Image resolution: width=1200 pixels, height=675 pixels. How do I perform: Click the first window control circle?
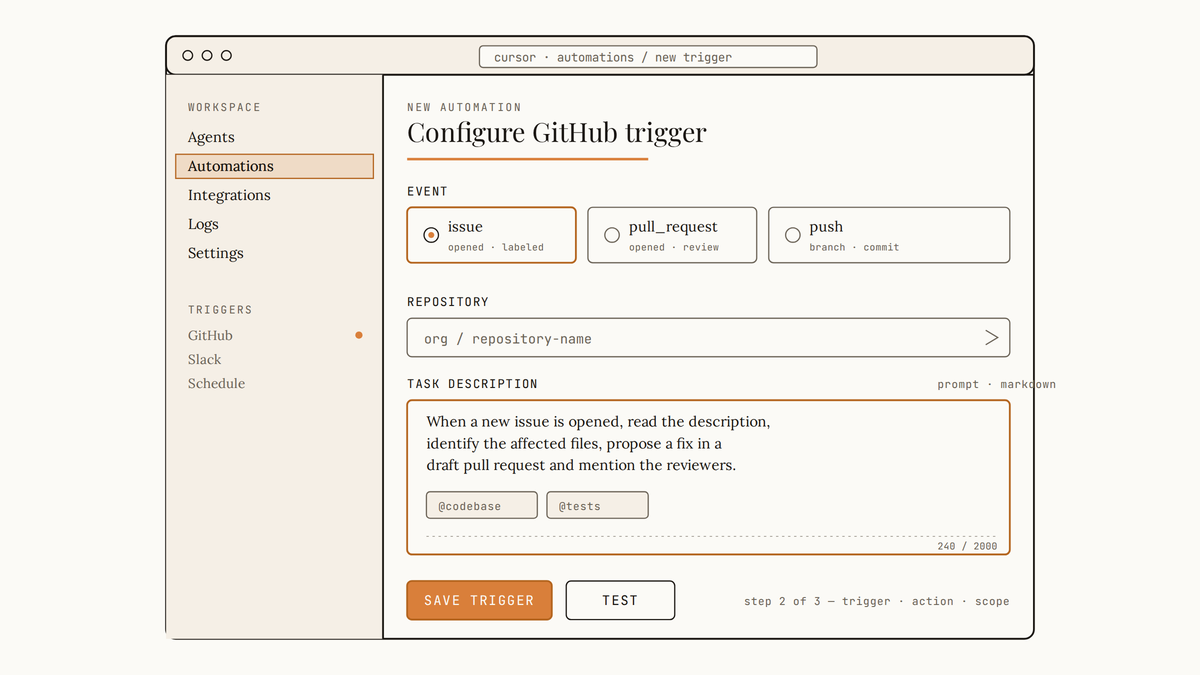(188, 56)
